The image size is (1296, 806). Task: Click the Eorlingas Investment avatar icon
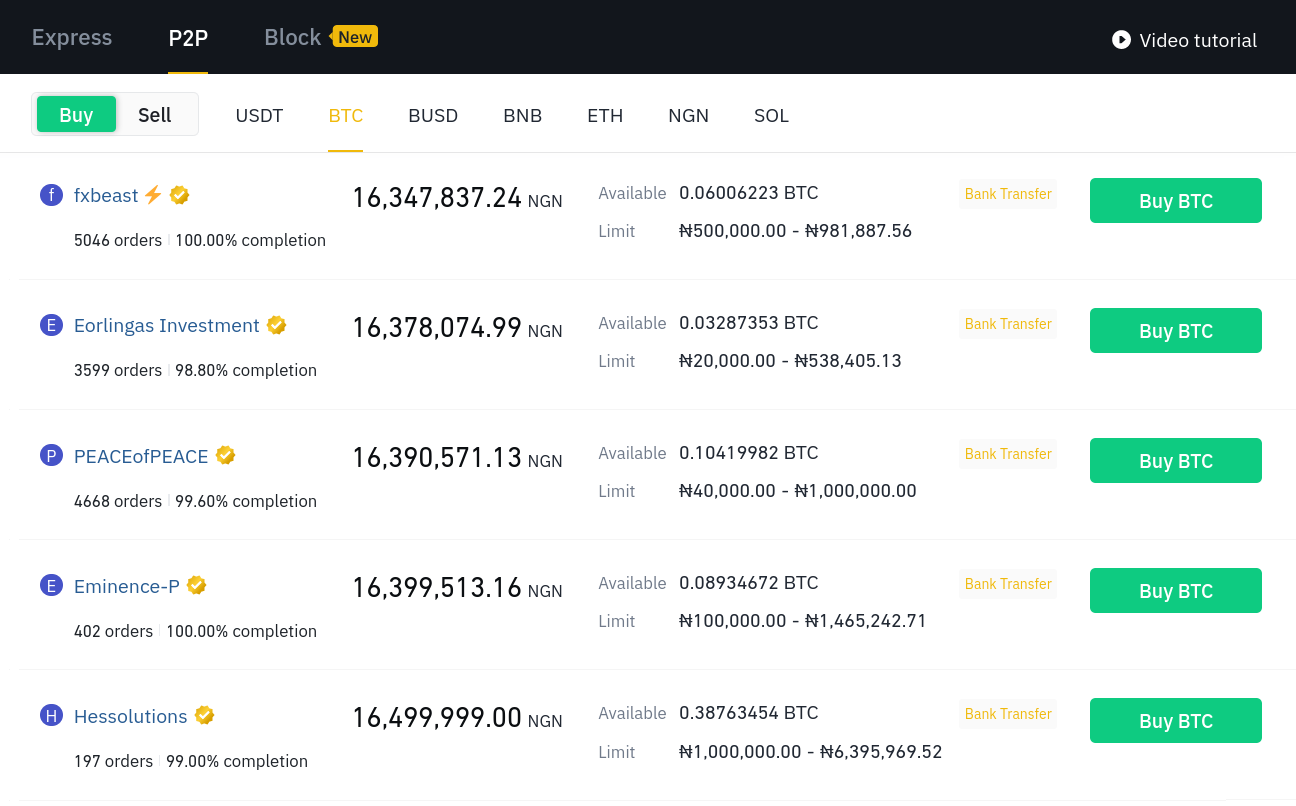tap(51, 325)
